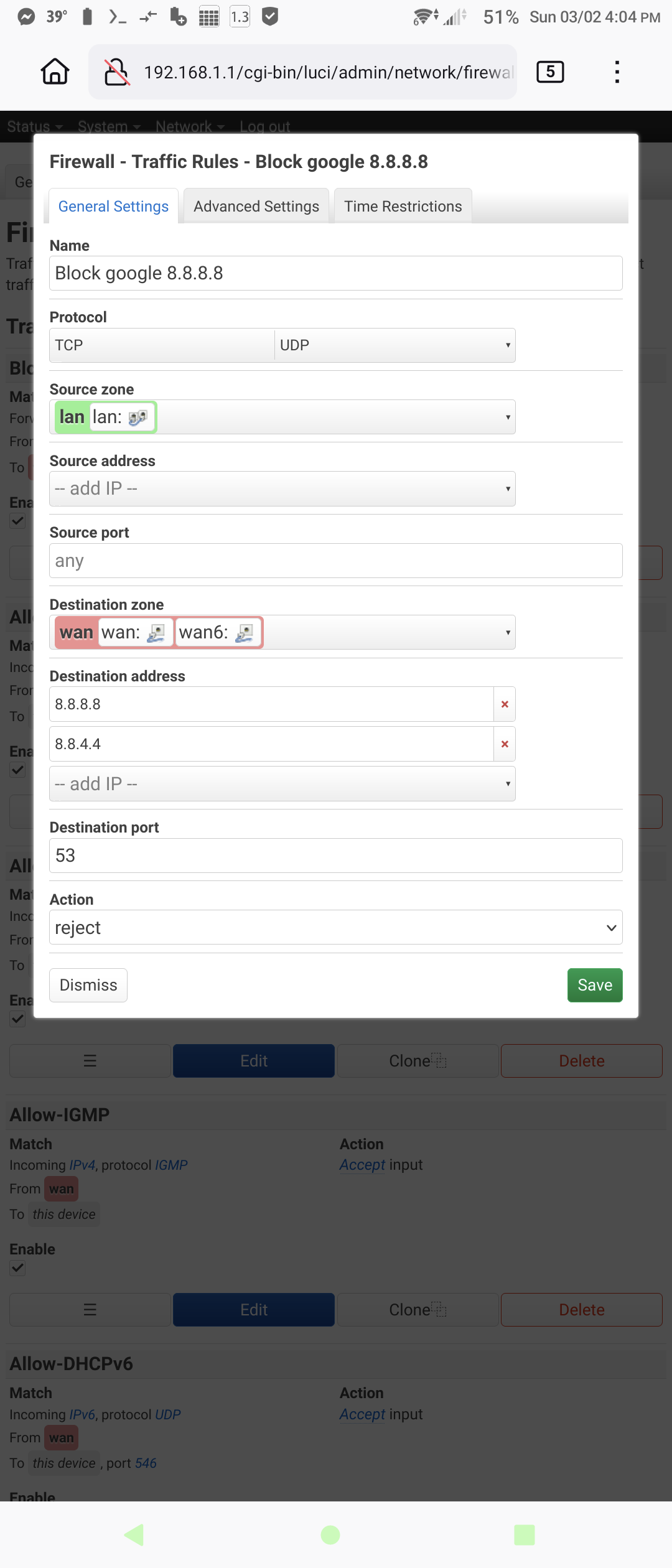The height and width of the screenshot is (1568, 672).
Task: Switch to the Time Restrictions tab
Action: [x=403, y=206]
